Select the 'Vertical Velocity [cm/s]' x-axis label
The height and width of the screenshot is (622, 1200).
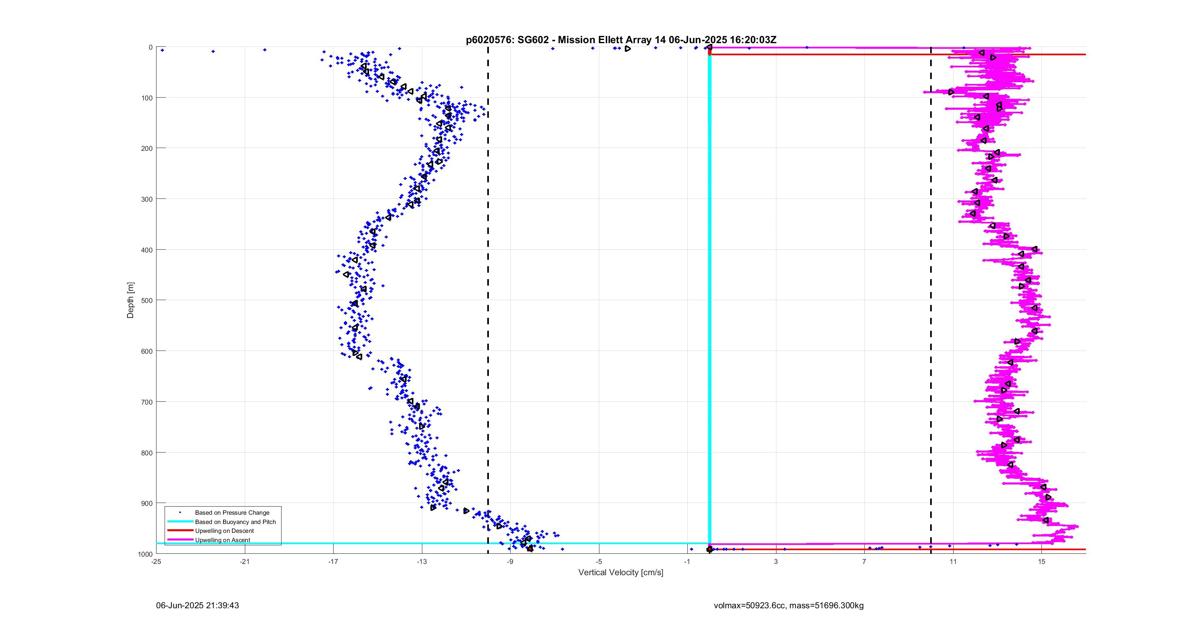[620, 573]
